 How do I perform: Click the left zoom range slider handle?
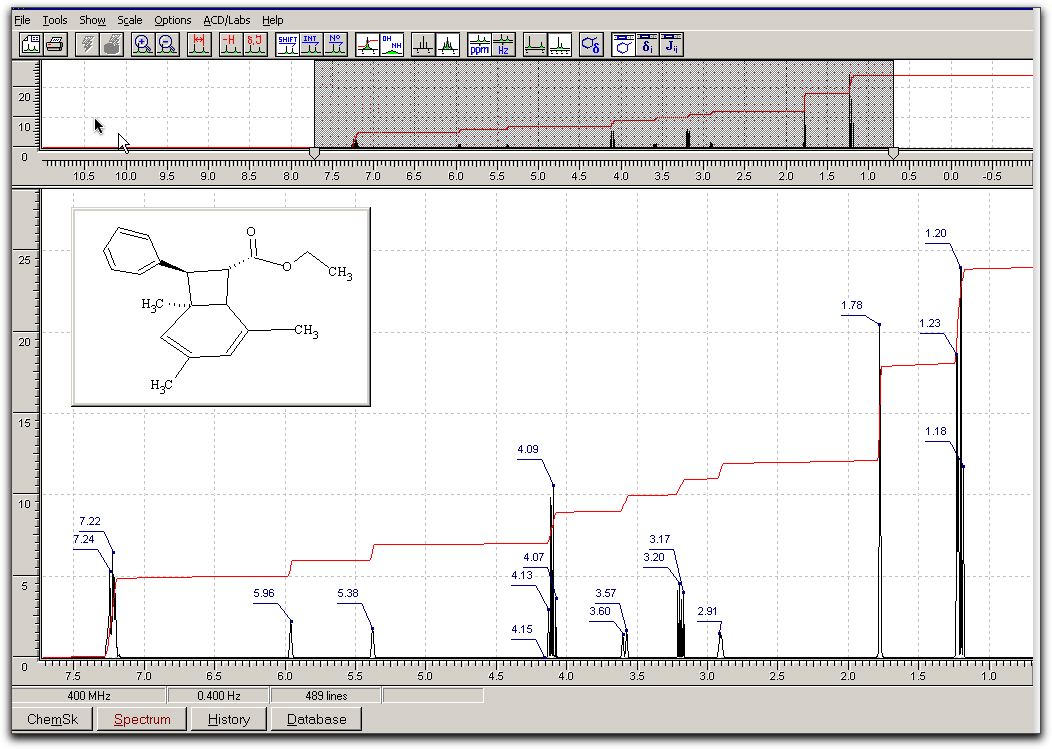click(x=315, y=153)
